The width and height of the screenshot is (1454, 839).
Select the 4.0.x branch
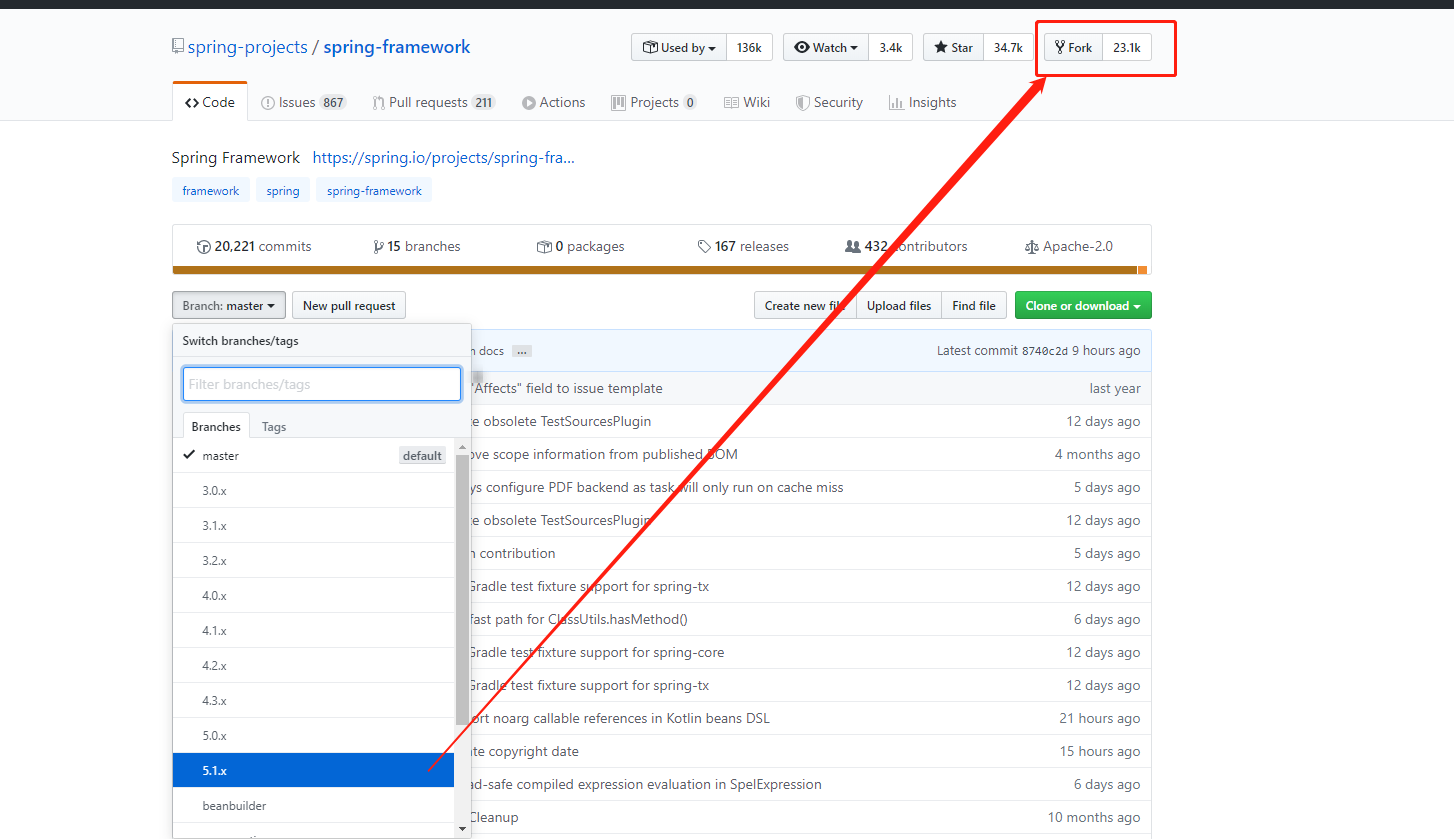coord(314,595)
